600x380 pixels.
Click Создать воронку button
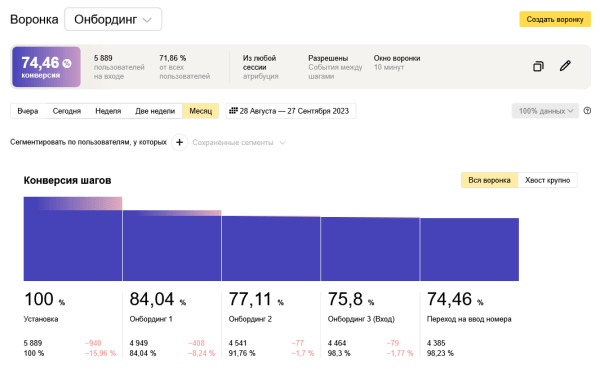(x=555, y=19)
